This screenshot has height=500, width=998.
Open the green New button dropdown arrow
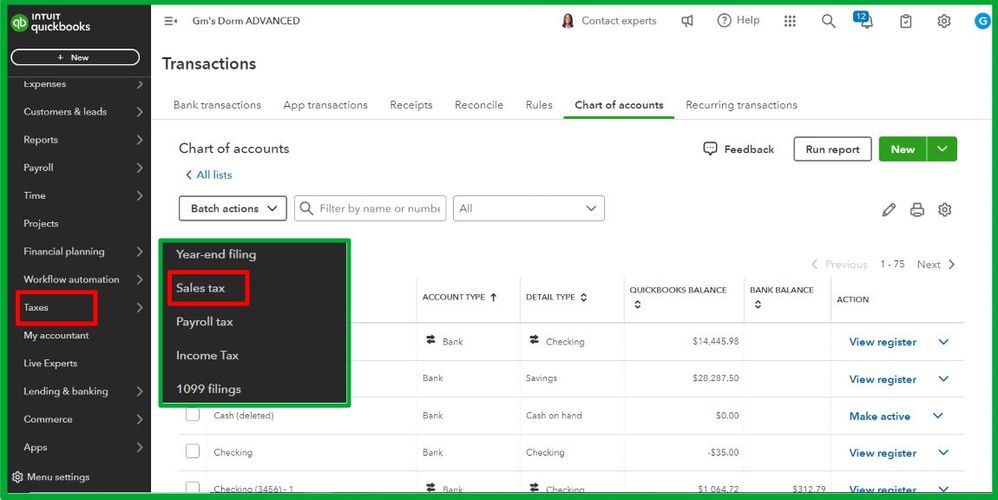tap(942, 149)
